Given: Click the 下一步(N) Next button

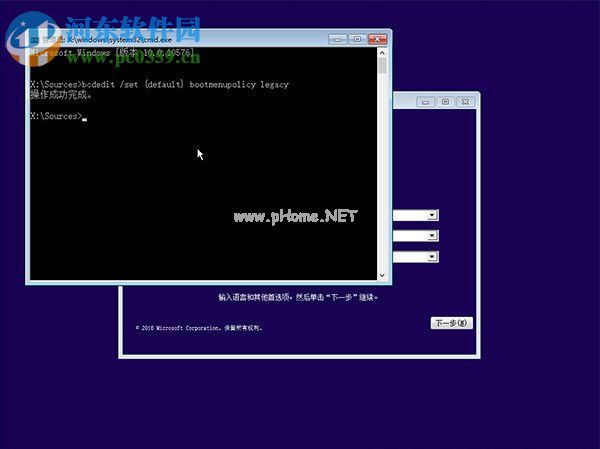Looking at the screenshot, I should (x=450, y=323).
